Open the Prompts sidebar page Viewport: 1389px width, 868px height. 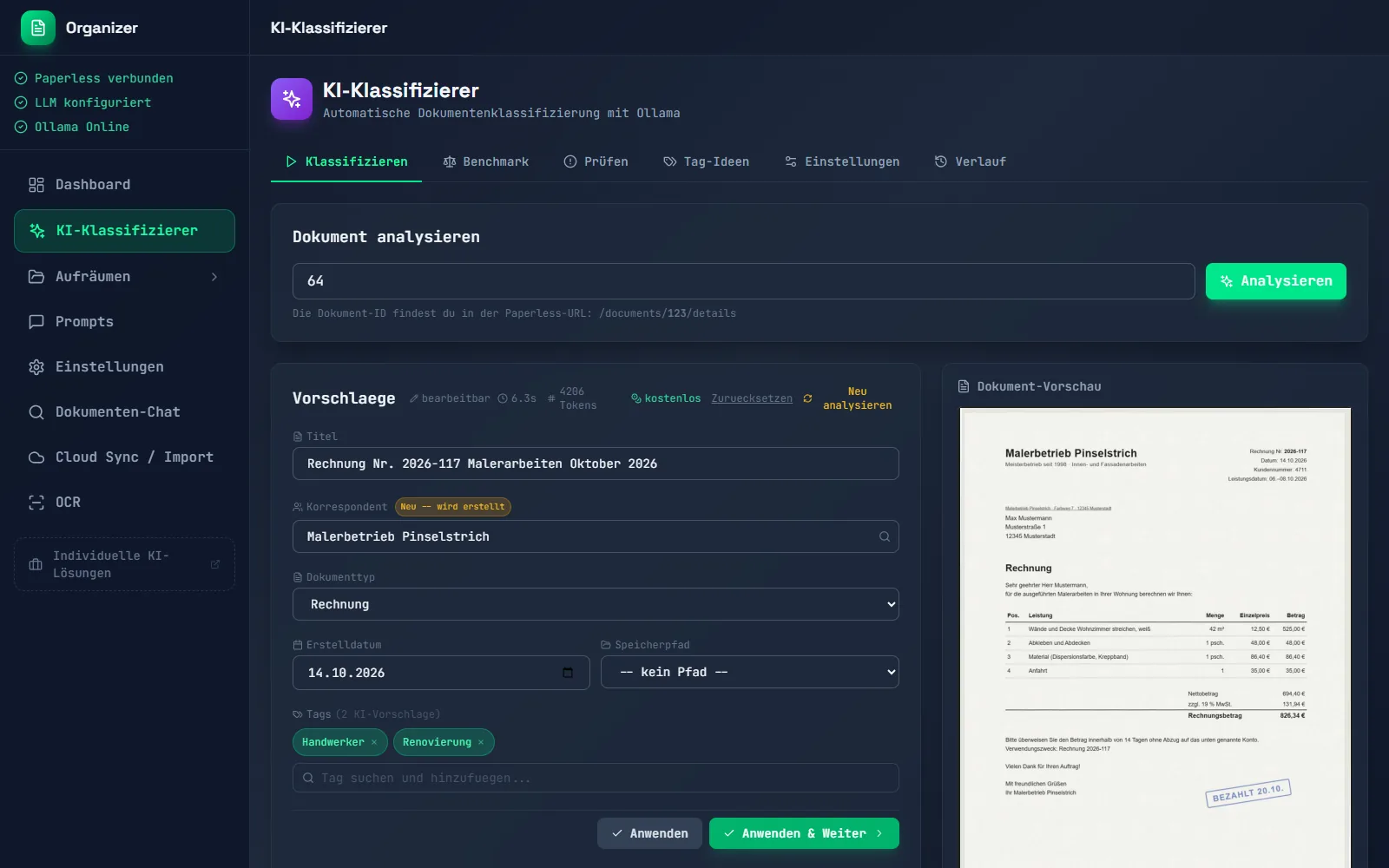124,322
